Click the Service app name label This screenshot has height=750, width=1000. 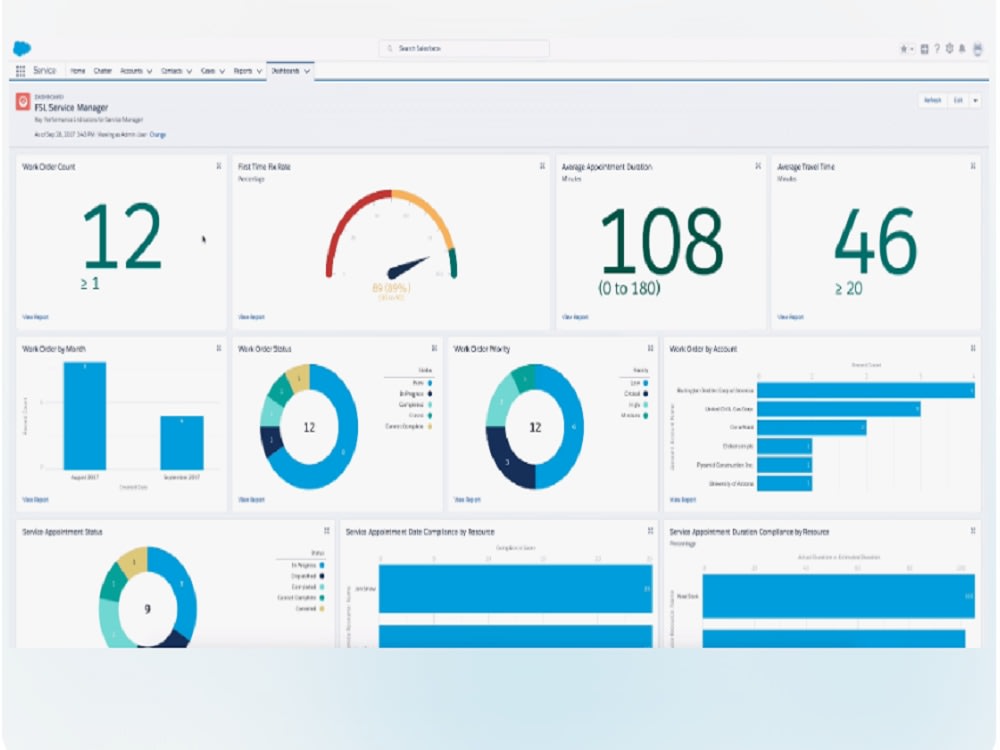45,71
